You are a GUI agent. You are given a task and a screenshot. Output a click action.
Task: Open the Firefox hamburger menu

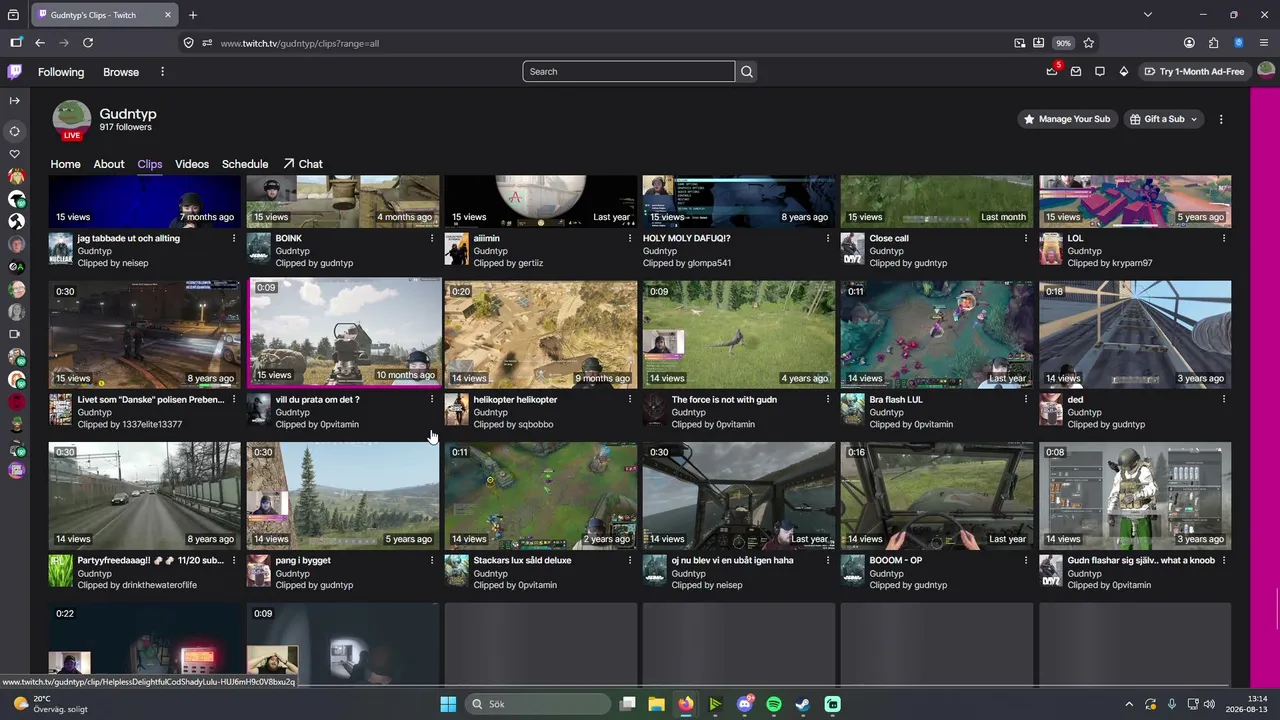tap(1265, 43)
